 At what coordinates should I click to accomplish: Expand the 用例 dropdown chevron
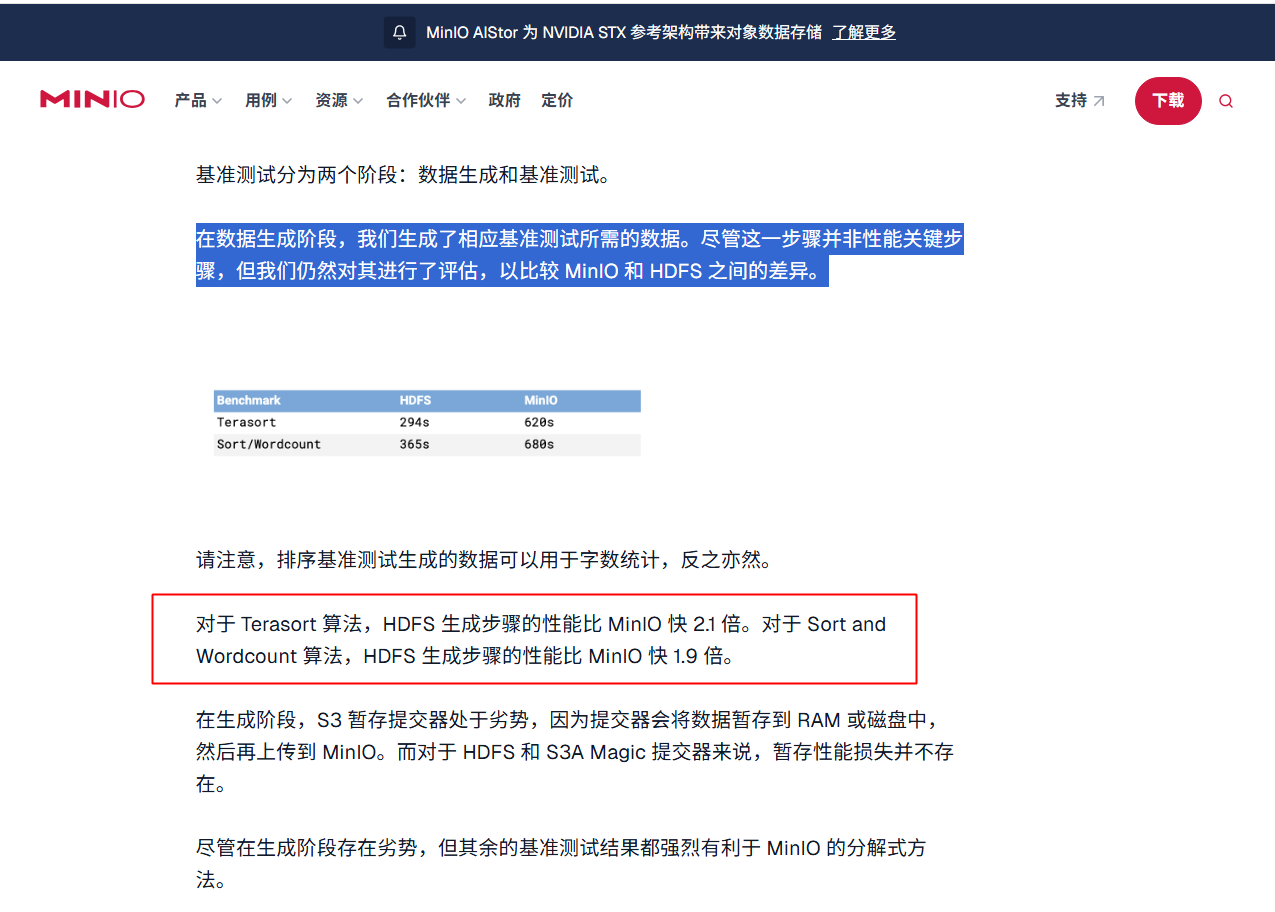coord(287,101)
